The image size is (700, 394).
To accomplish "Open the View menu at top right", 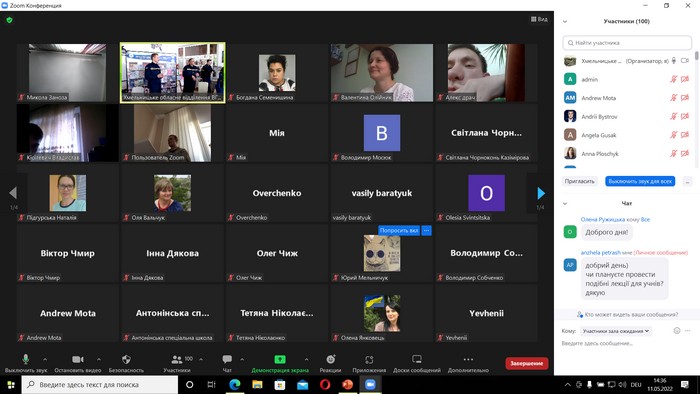I will pos(539,19).
